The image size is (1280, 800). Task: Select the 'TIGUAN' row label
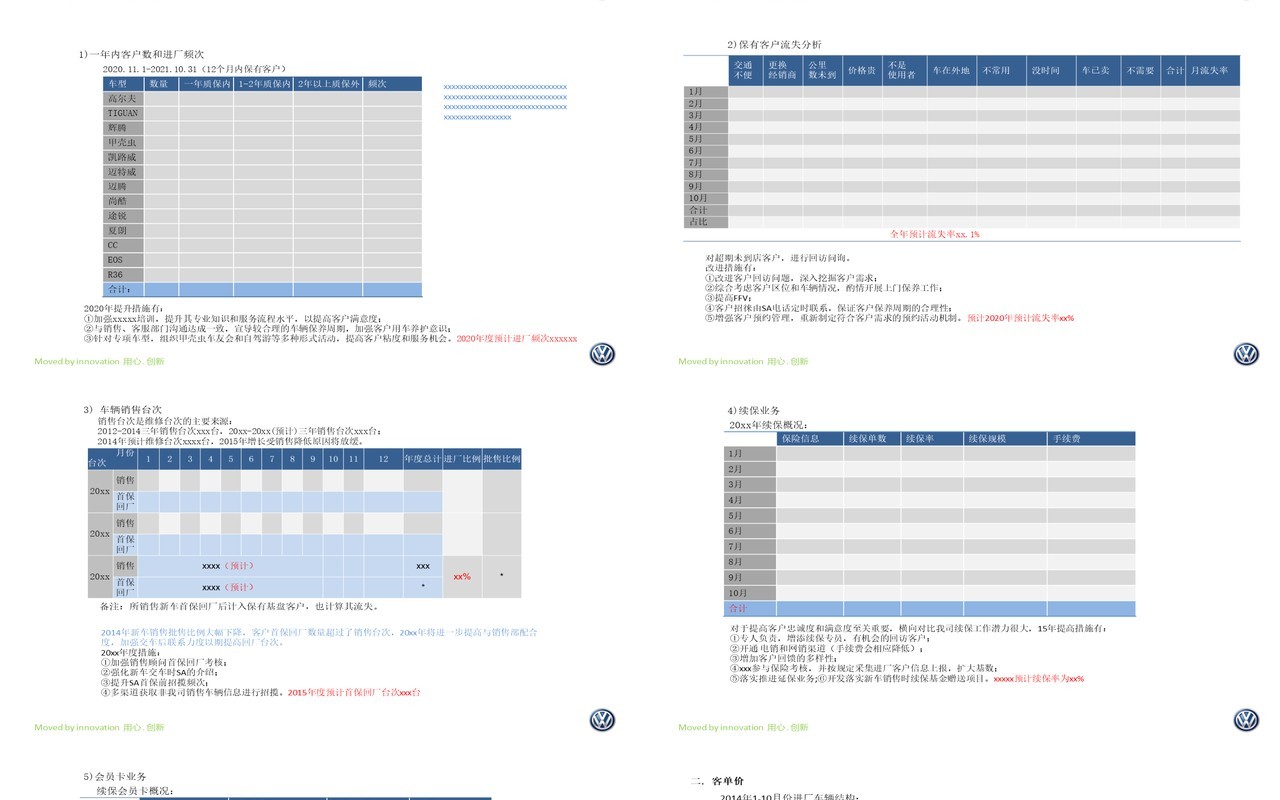125,113
